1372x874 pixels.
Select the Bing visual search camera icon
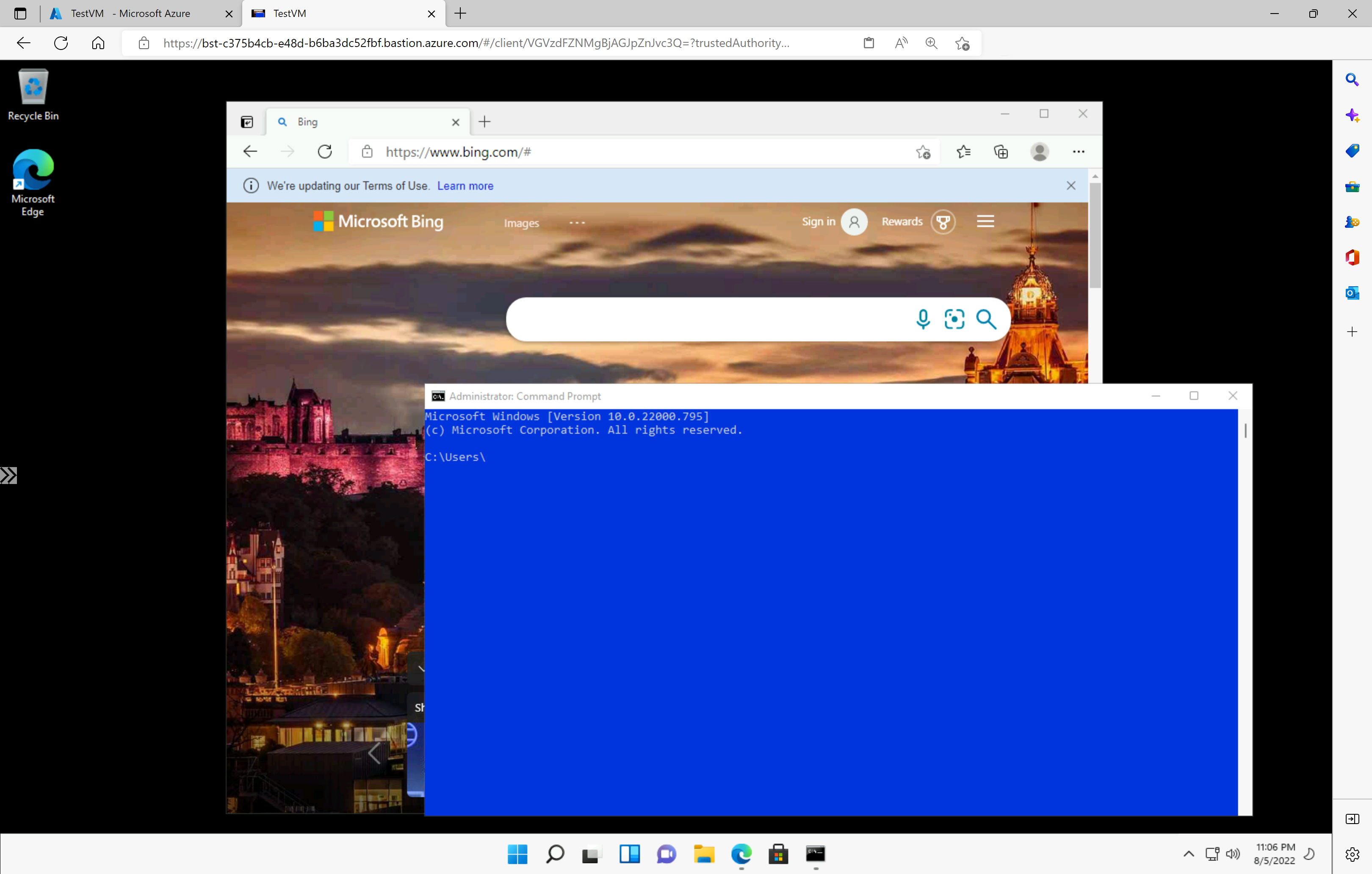point(954,318)
